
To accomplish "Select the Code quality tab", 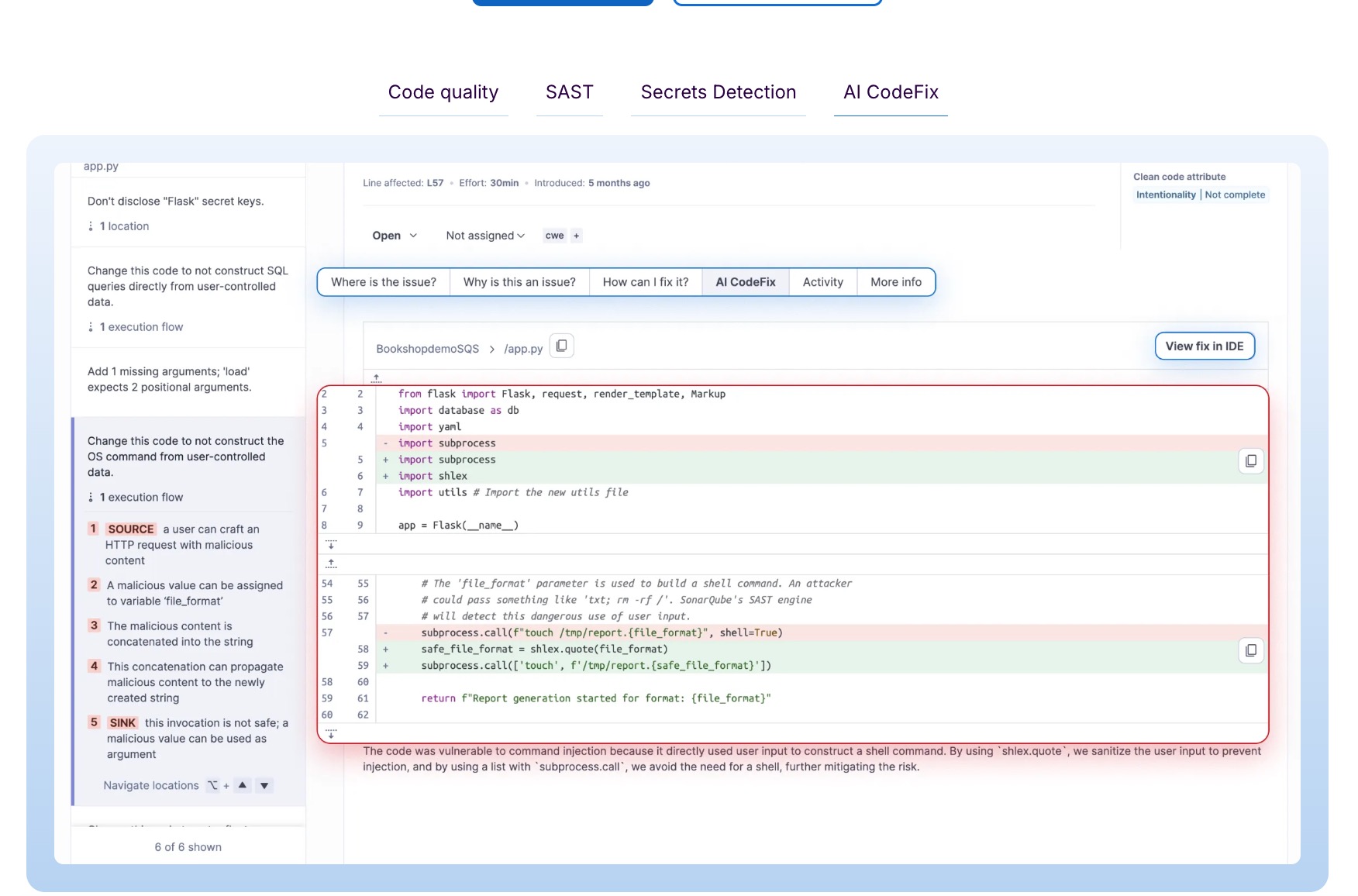I will (x=443, y=92).
